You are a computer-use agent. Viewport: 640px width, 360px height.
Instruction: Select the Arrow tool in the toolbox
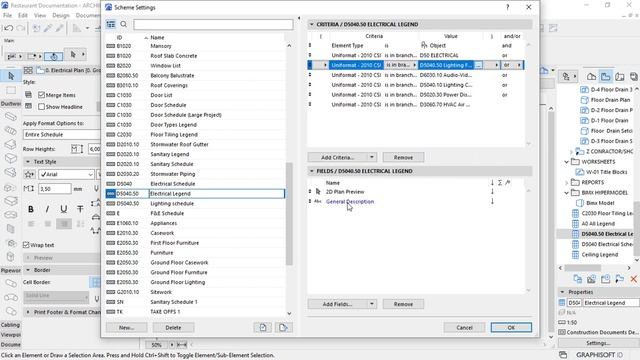coord(11,76)
